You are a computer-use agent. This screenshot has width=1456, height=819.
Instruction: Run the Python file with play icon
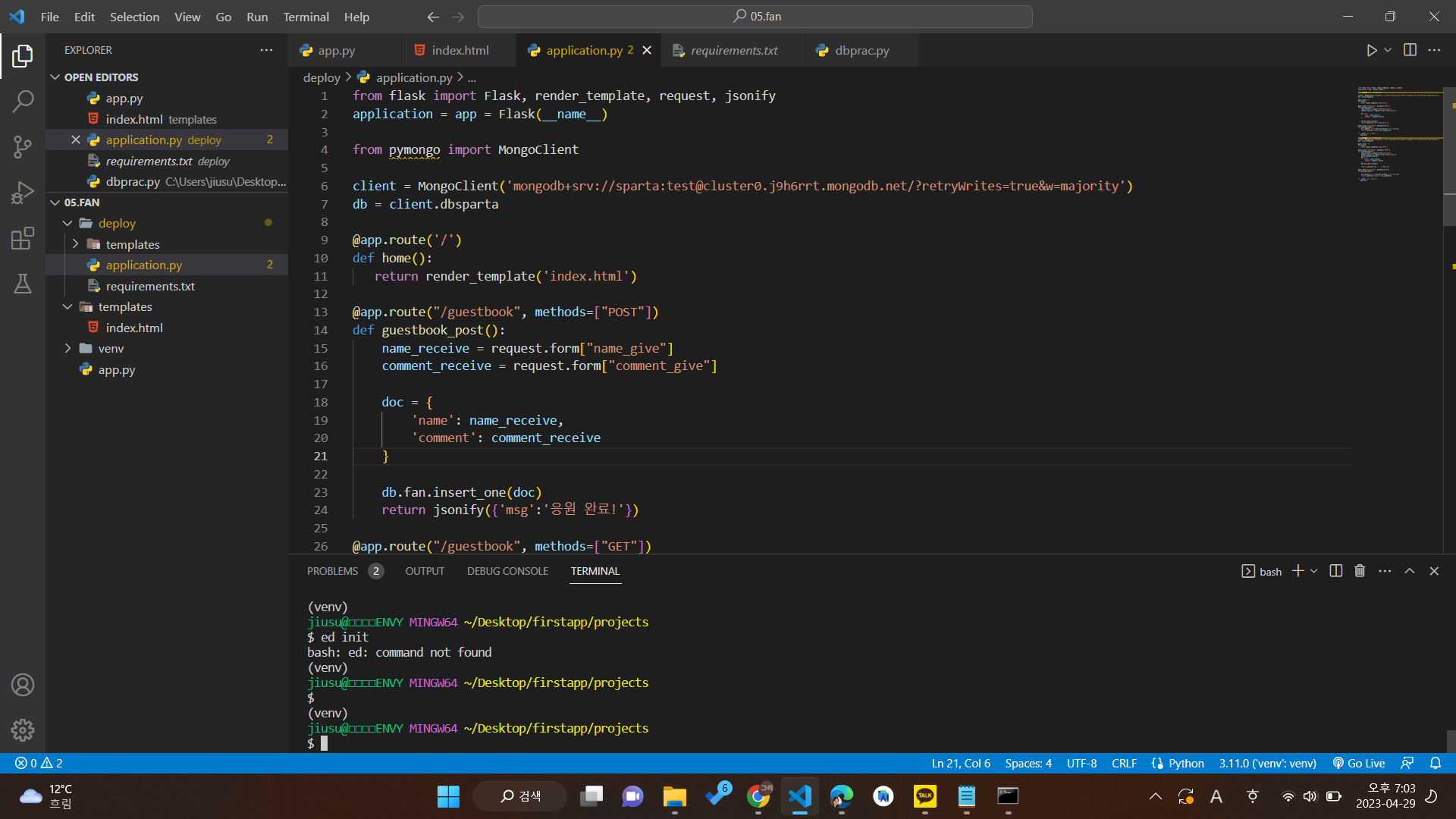pyautogui.click(x=1372, y=50)
